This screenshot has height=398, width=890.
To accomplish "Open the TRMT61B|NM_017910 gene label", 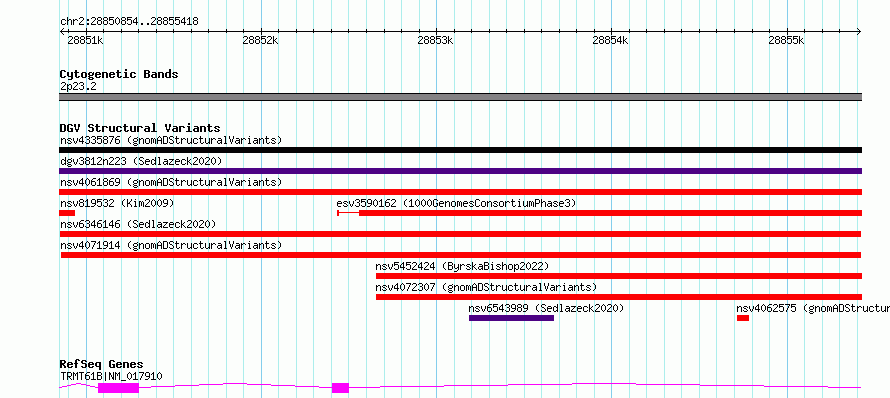I will click(111, 376).
